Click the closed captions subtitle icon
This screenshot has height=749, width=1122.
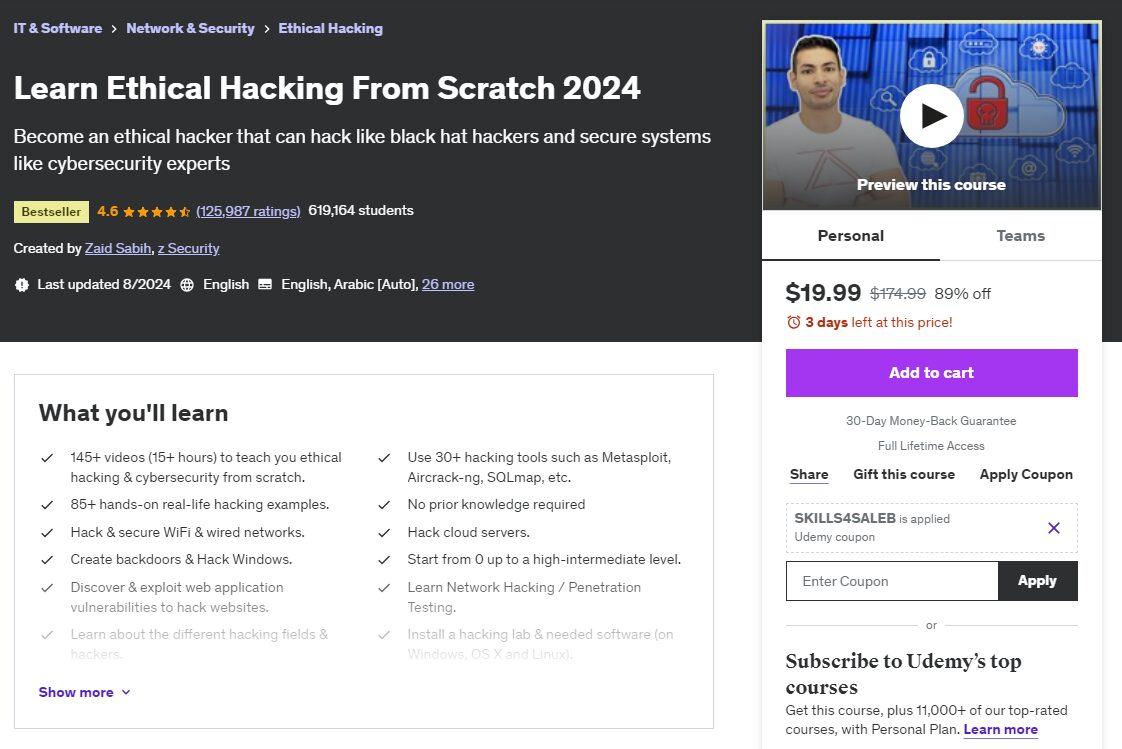(264, 284)
